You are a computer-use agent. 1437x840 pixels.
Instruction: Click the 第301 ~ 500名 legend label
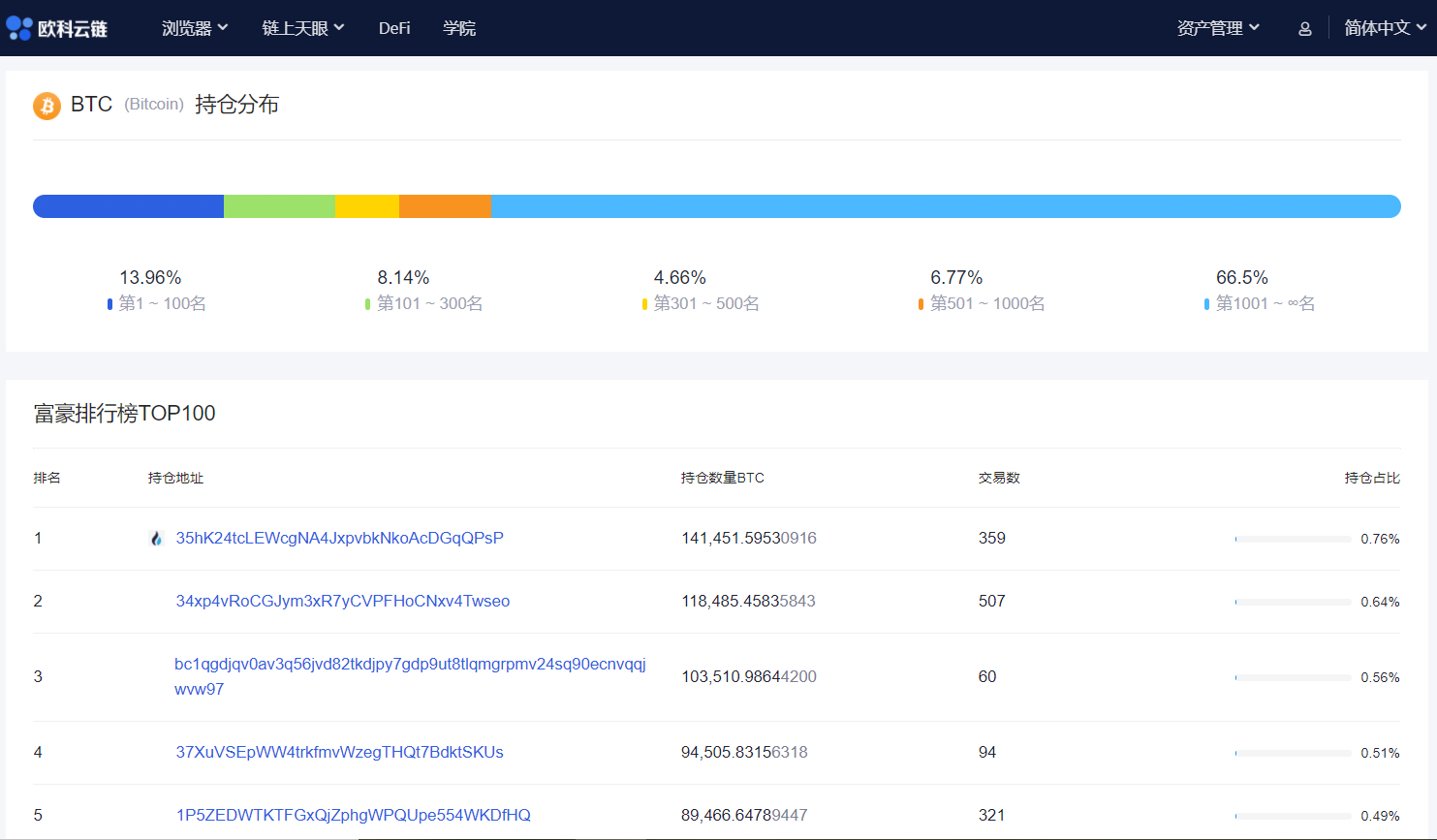[706, 303]
